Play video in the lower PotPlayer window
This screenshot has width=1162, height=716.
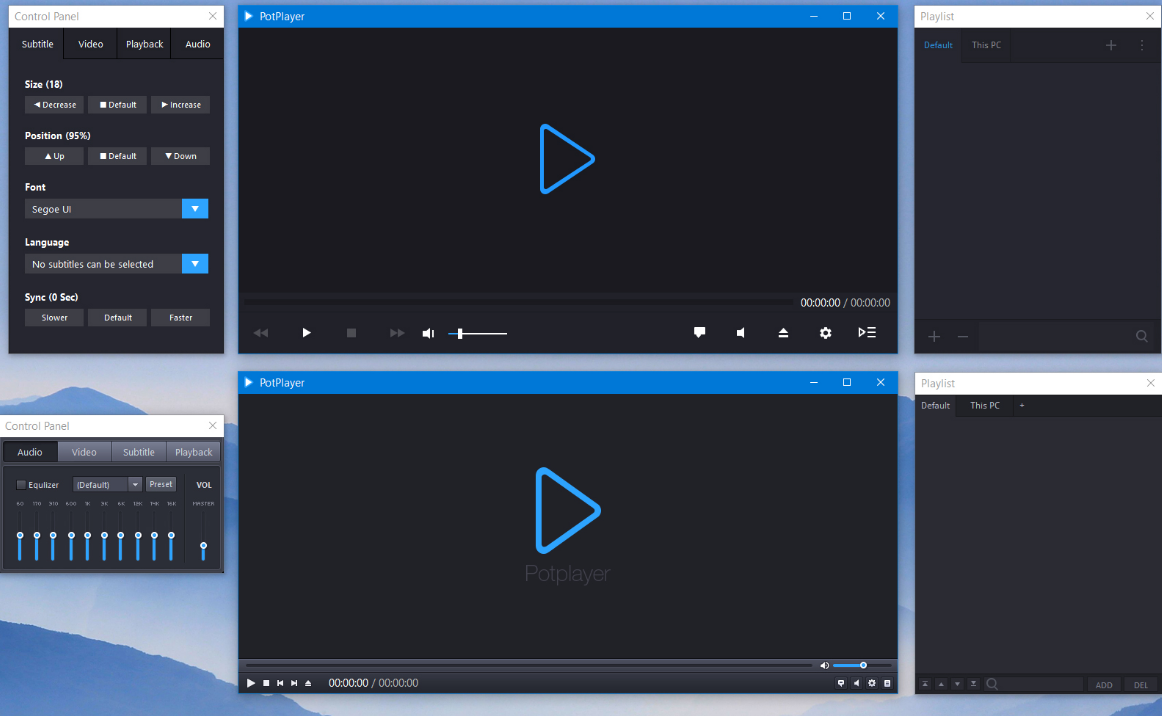[x=250, y=683]
